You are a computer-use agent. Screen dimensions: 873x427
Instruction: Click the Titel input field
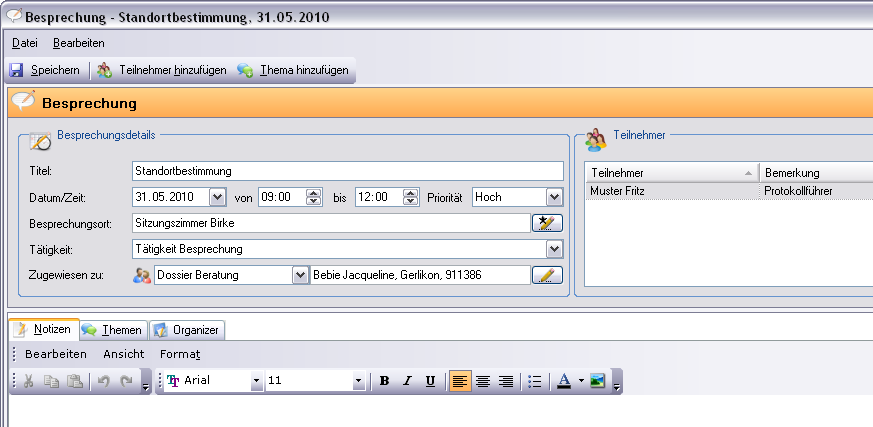coord(347,171)
